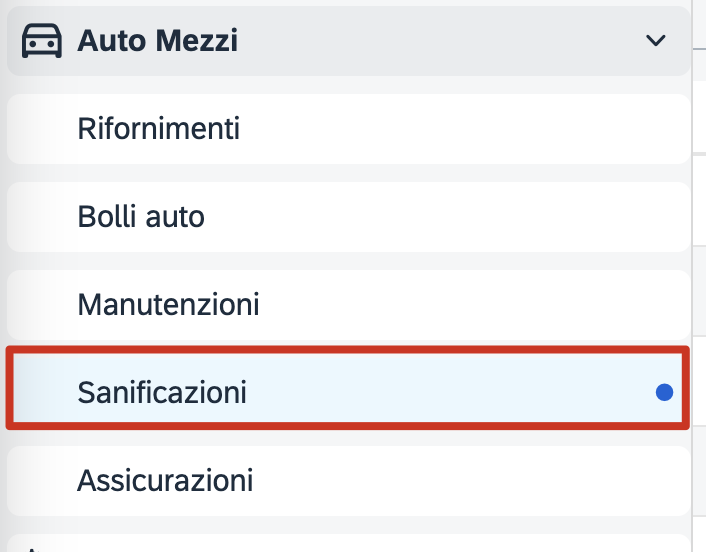Viewport: 706px width, 552px height.
Task: Click the Assicurazioni text label
Action: (x=165, y=481)
